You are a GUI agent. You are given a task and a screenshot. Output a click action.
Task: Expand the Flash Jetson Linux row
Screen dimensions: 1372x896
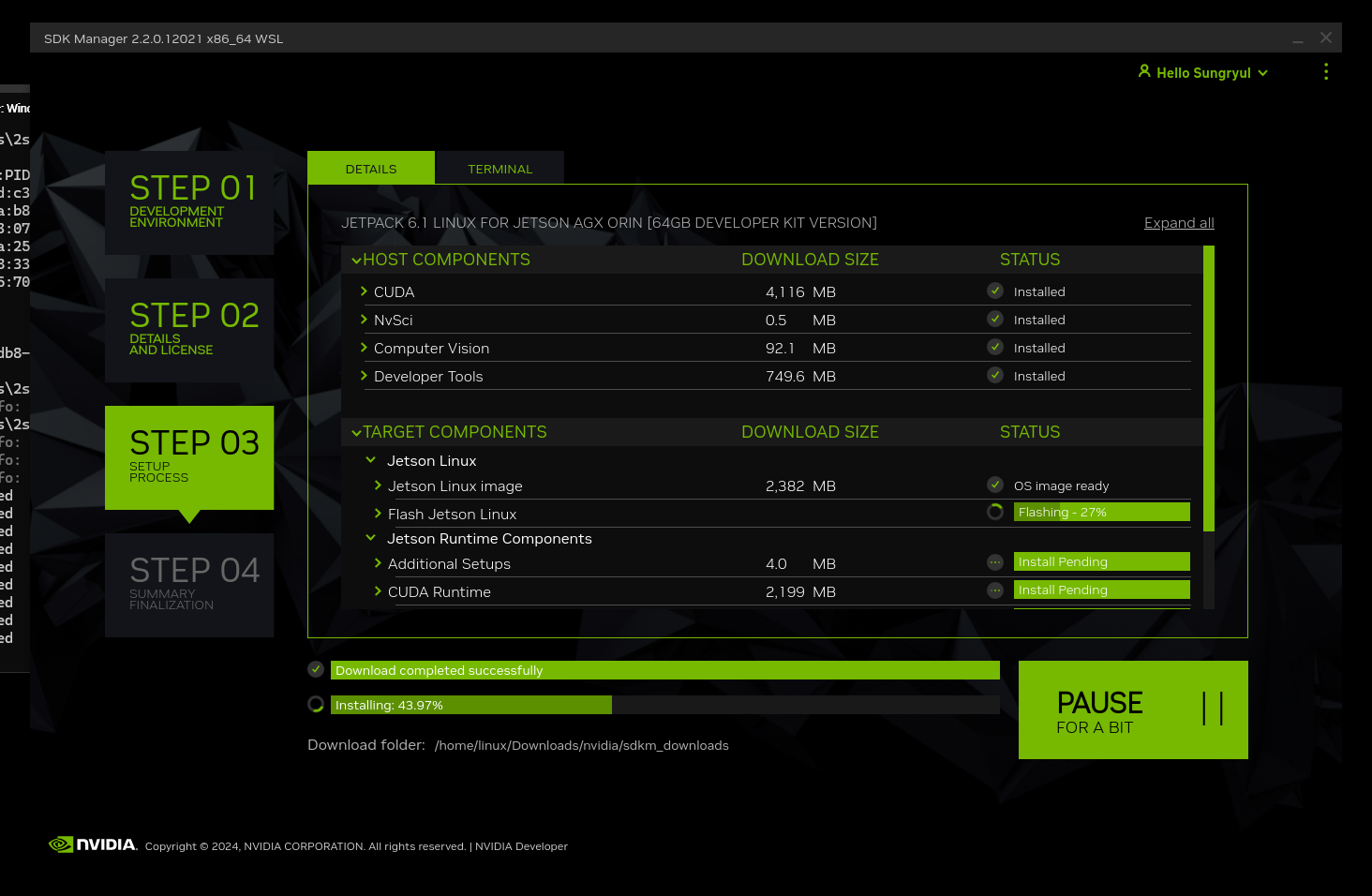(378, 514)
